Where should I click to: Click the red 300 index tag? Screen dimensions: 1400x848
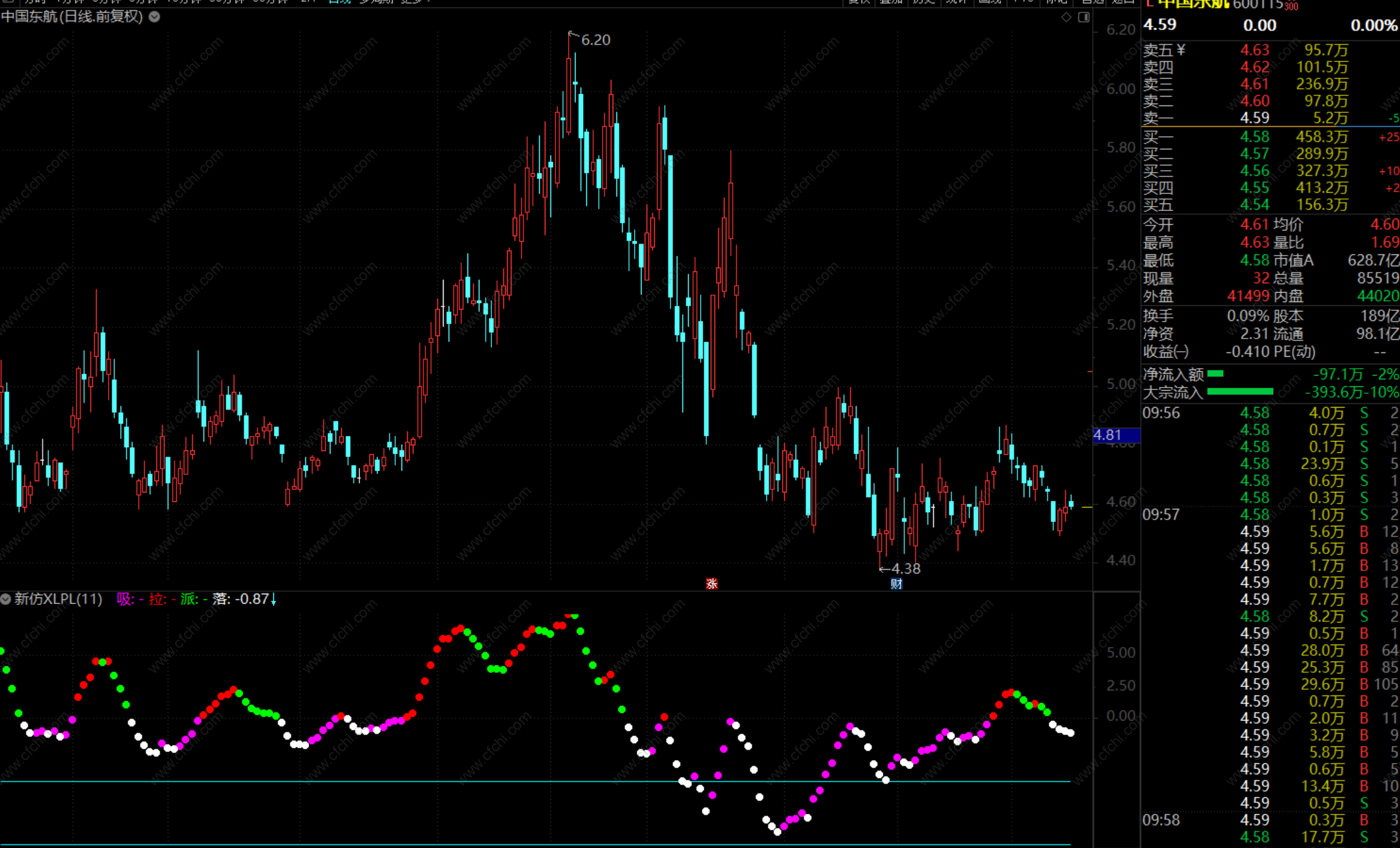[x=1291, y=6]
